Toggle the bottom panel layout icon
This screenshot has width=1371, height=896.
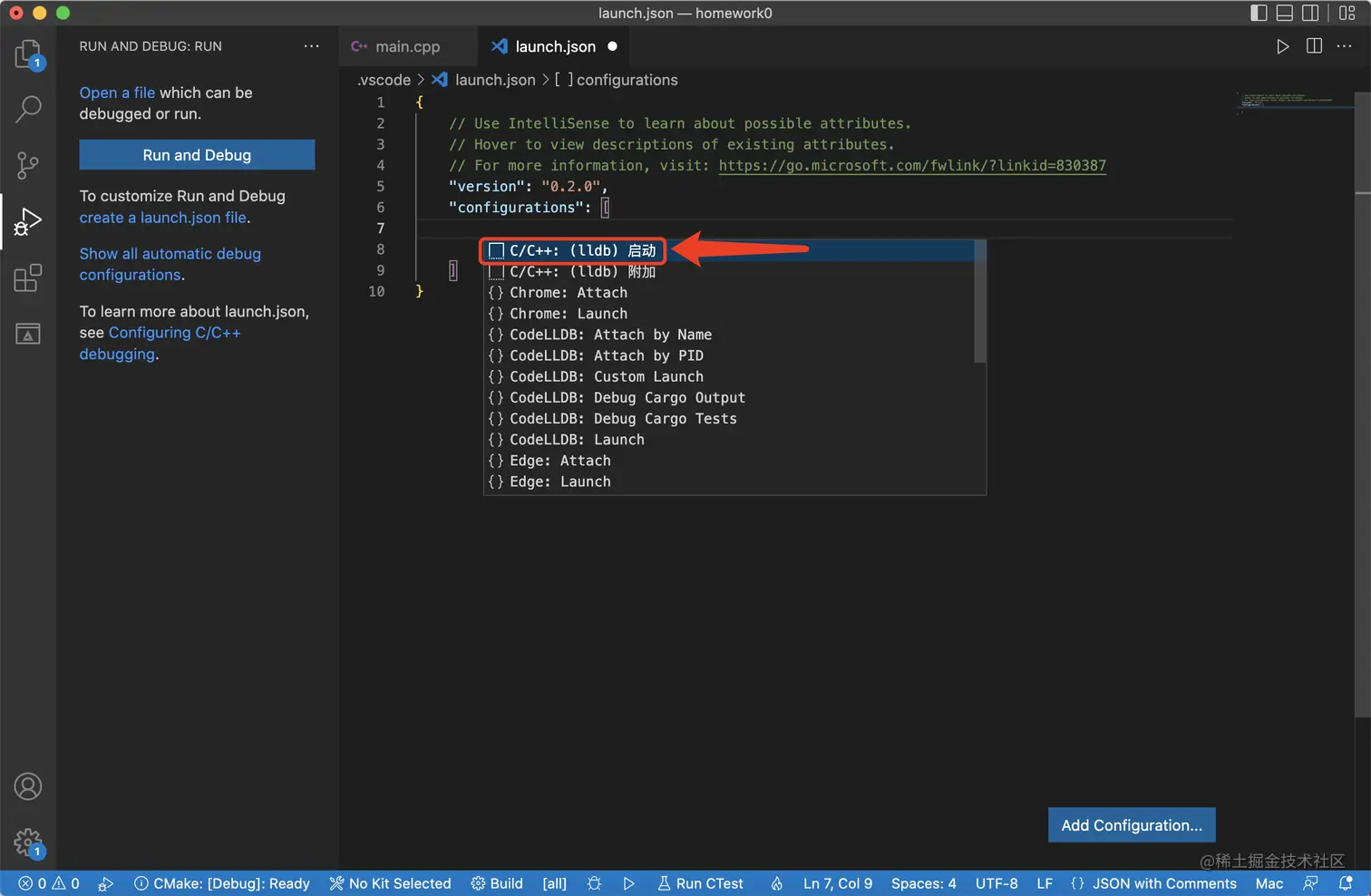click(x=1285, y=13)
